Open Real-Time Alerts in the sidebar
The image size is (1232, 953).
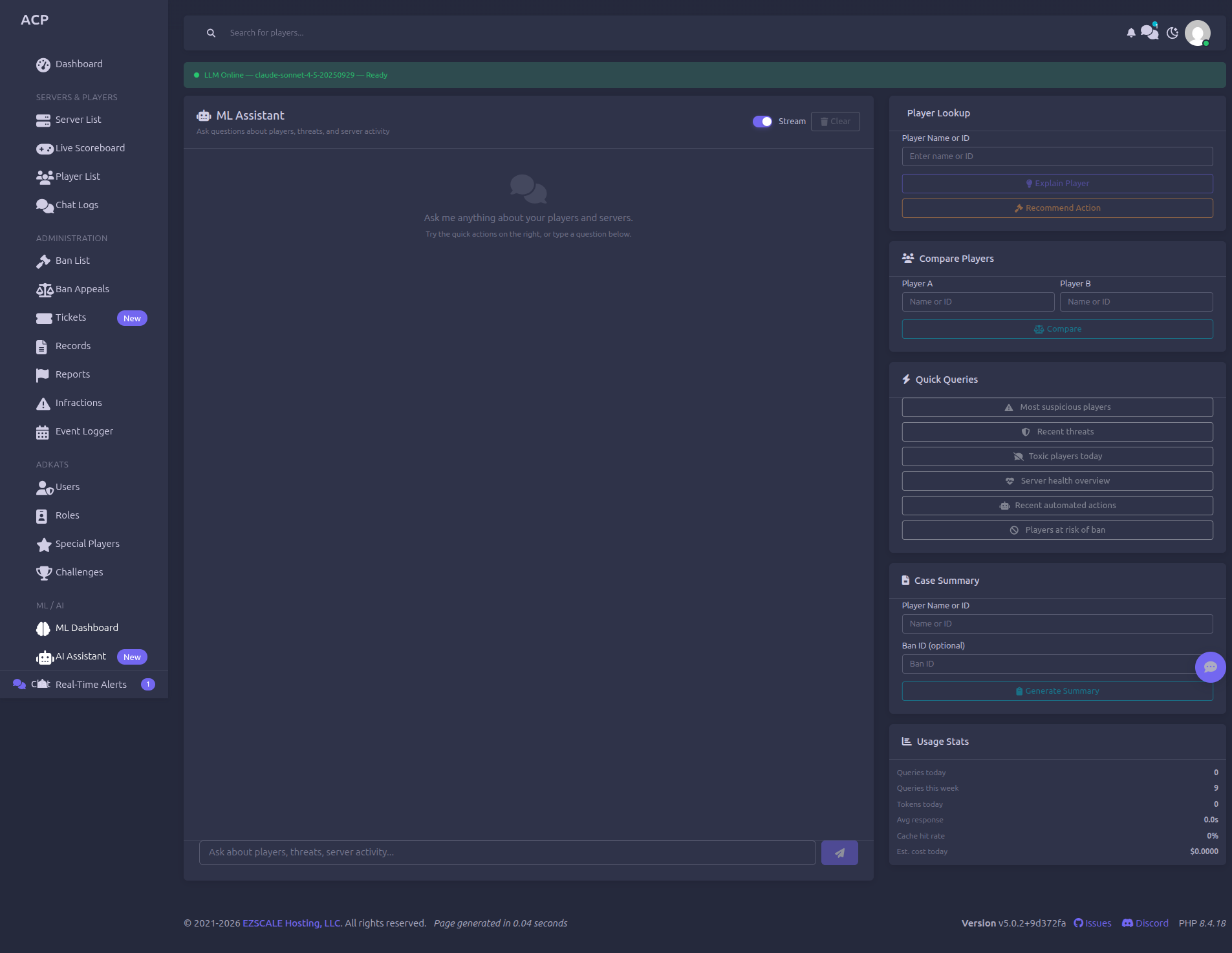pos(91,685)
